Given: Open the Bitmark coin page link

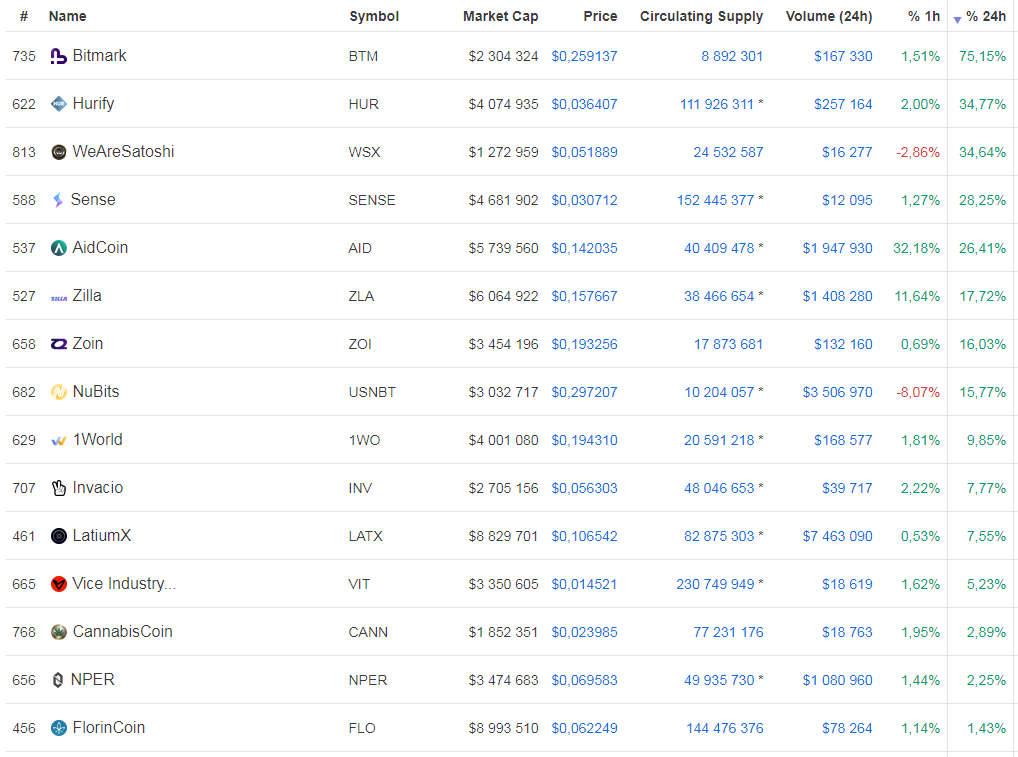Looking at the screenshot, I should [99, 56].
